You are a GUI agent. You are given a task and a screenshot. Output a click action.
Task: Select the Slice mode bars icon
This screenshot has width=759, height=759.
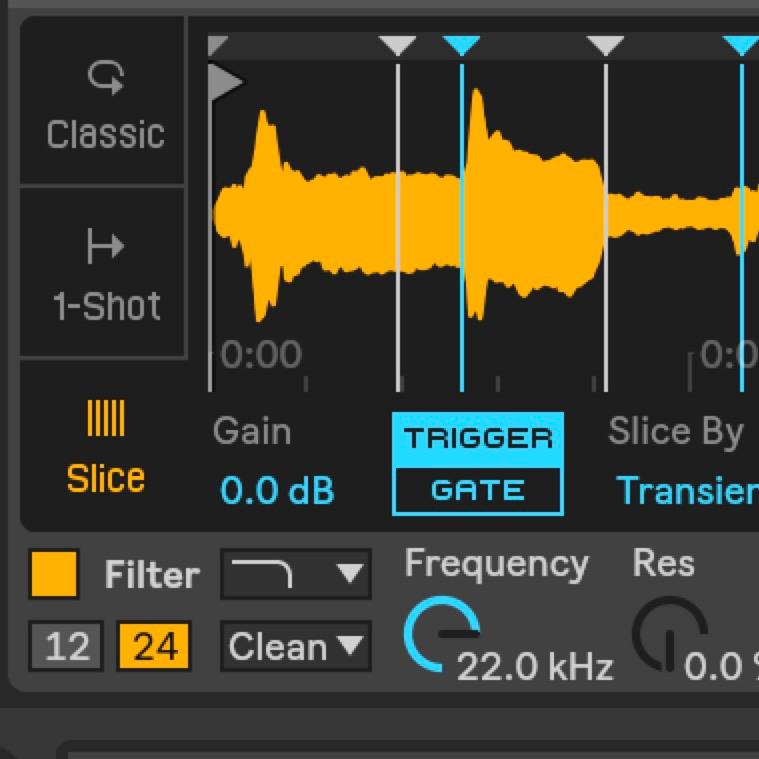(105, 418)
